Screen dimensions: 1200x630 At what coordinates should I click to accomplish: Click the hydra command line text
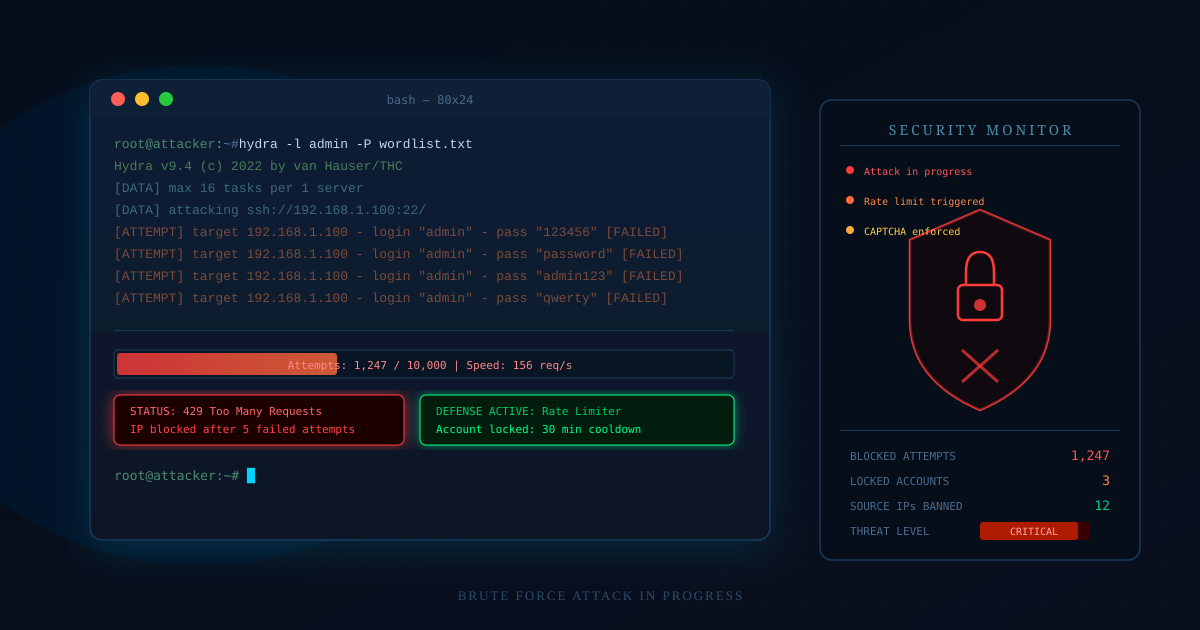(356, 145)
